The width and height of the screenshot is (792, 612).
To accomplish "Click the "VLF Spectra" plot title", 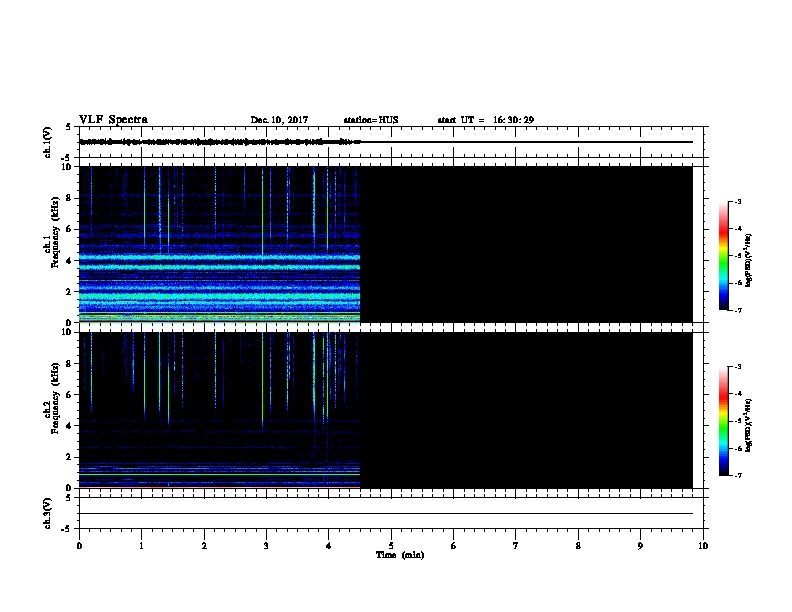I will tap(113, 120).
